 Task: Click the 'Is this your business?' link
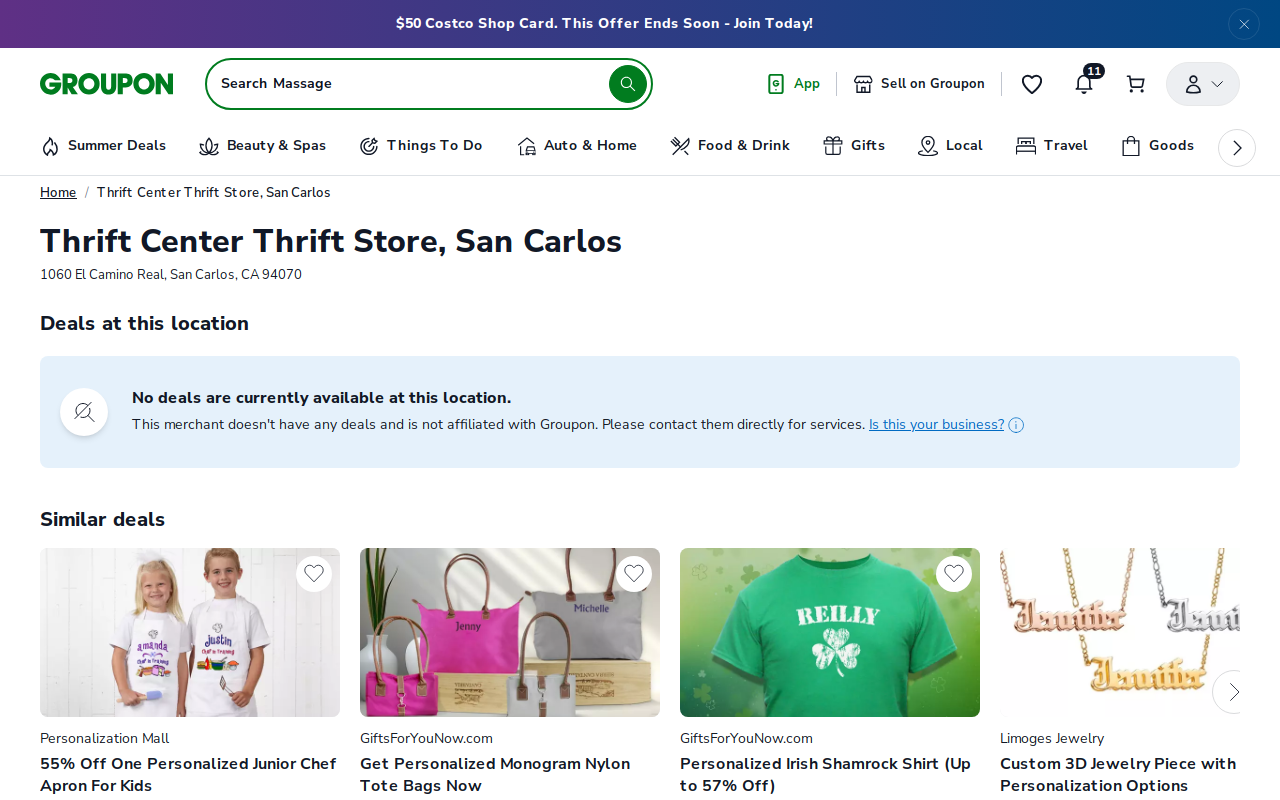pyautogui.click(x=936, y=424)
